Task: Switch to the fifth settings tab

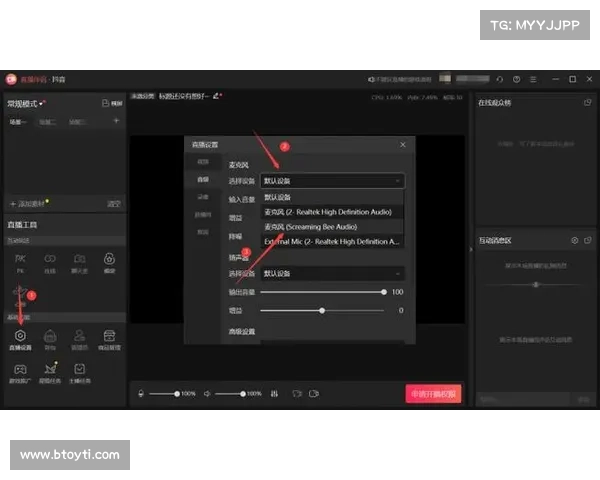Action: (x=203, y=232)
